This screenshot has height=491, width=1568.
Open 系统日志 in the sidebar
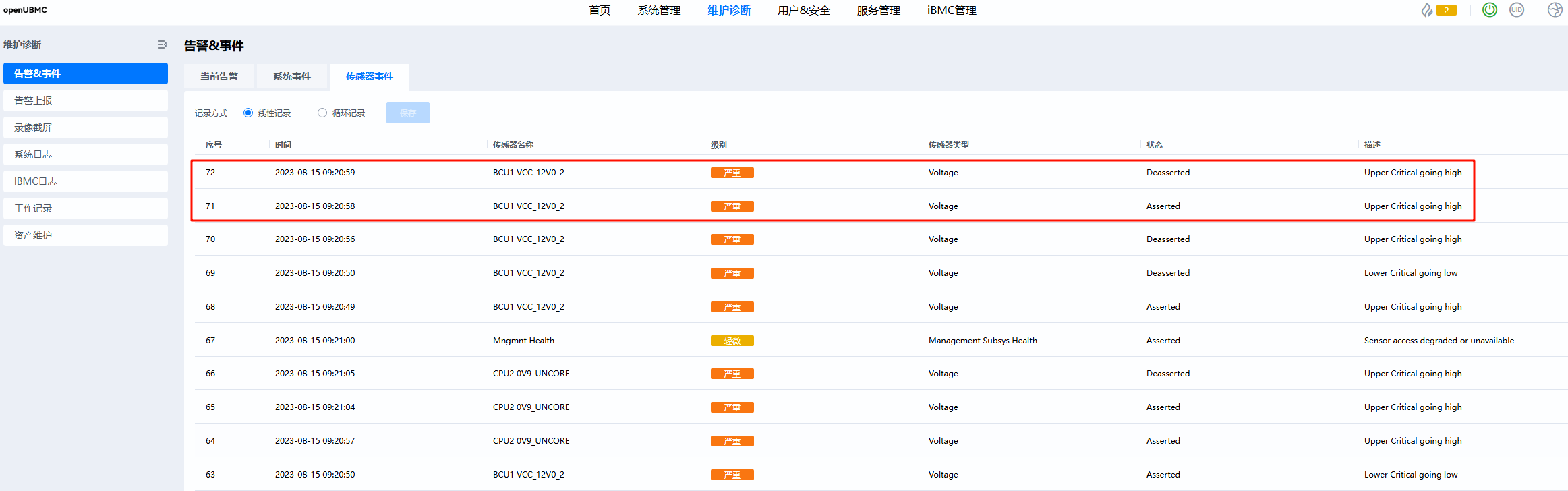86,154
